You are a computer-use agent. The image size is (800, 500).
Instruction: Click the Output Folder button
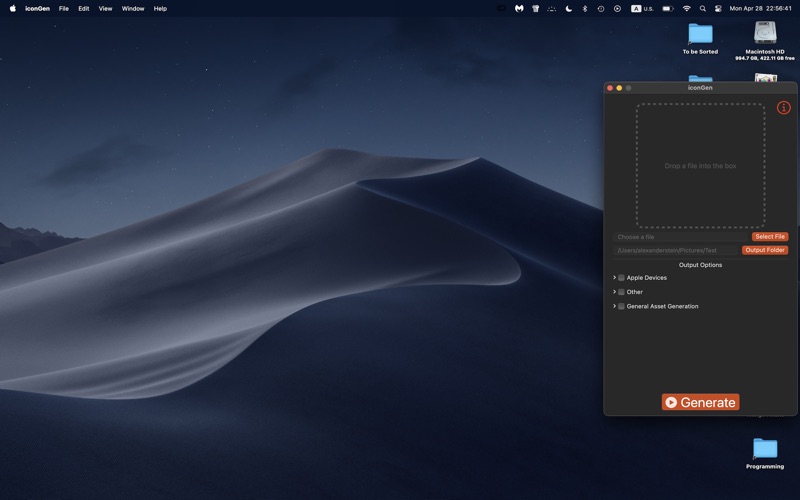764,250
